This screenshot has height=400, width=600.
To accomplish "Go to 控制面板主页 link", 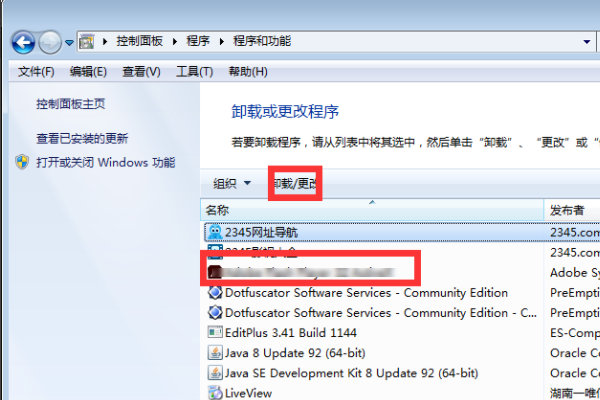I will [71, 104].
